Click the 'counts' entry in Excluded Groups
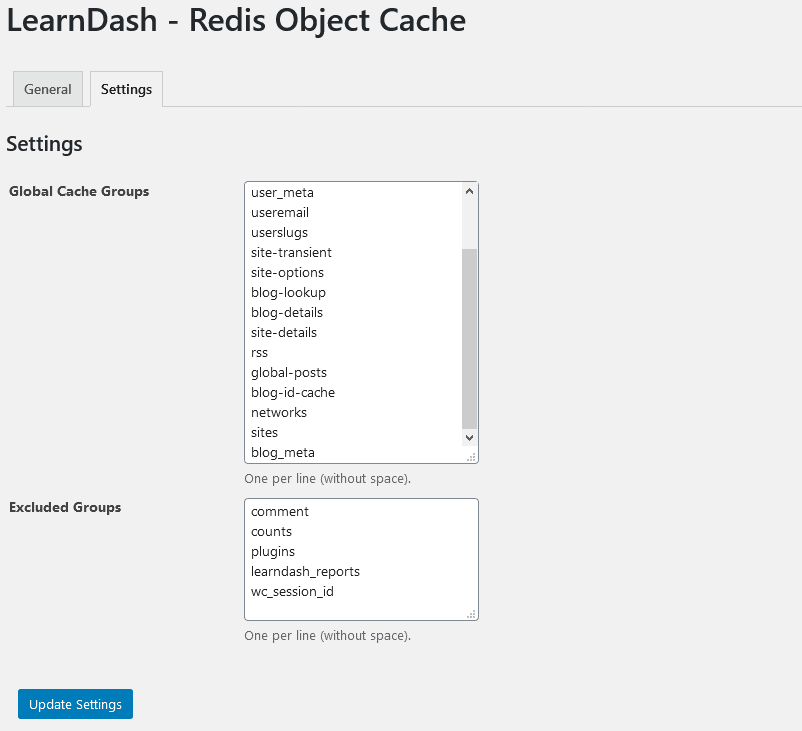The image size is (802, 731). 271,532
